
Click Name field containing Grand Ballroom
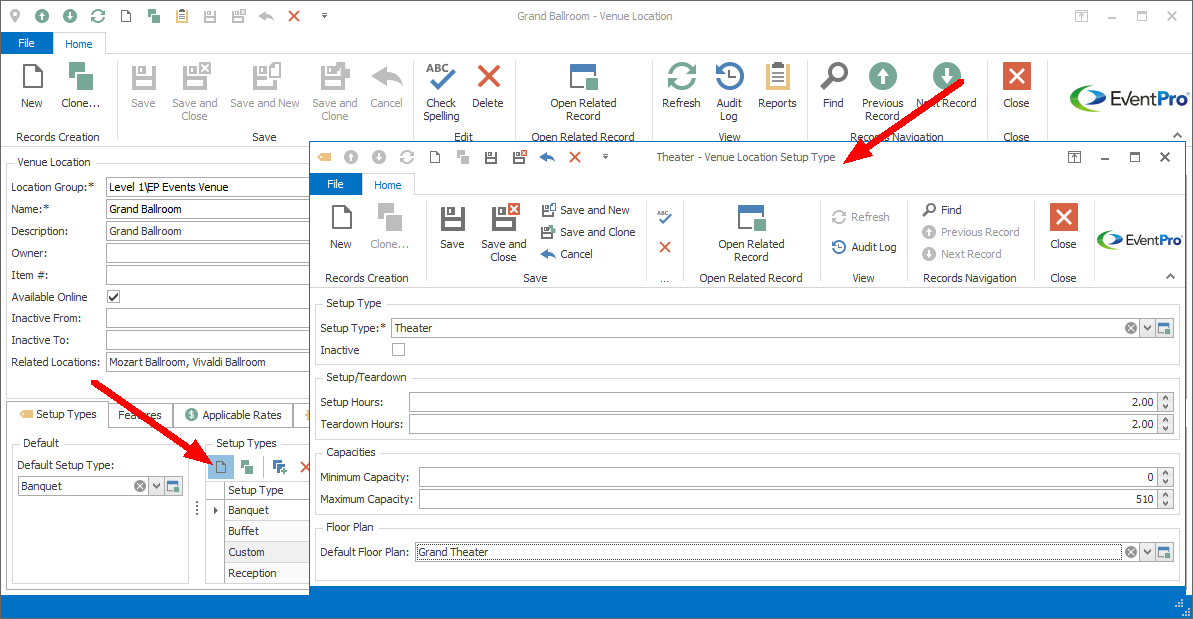pos(207,209)
